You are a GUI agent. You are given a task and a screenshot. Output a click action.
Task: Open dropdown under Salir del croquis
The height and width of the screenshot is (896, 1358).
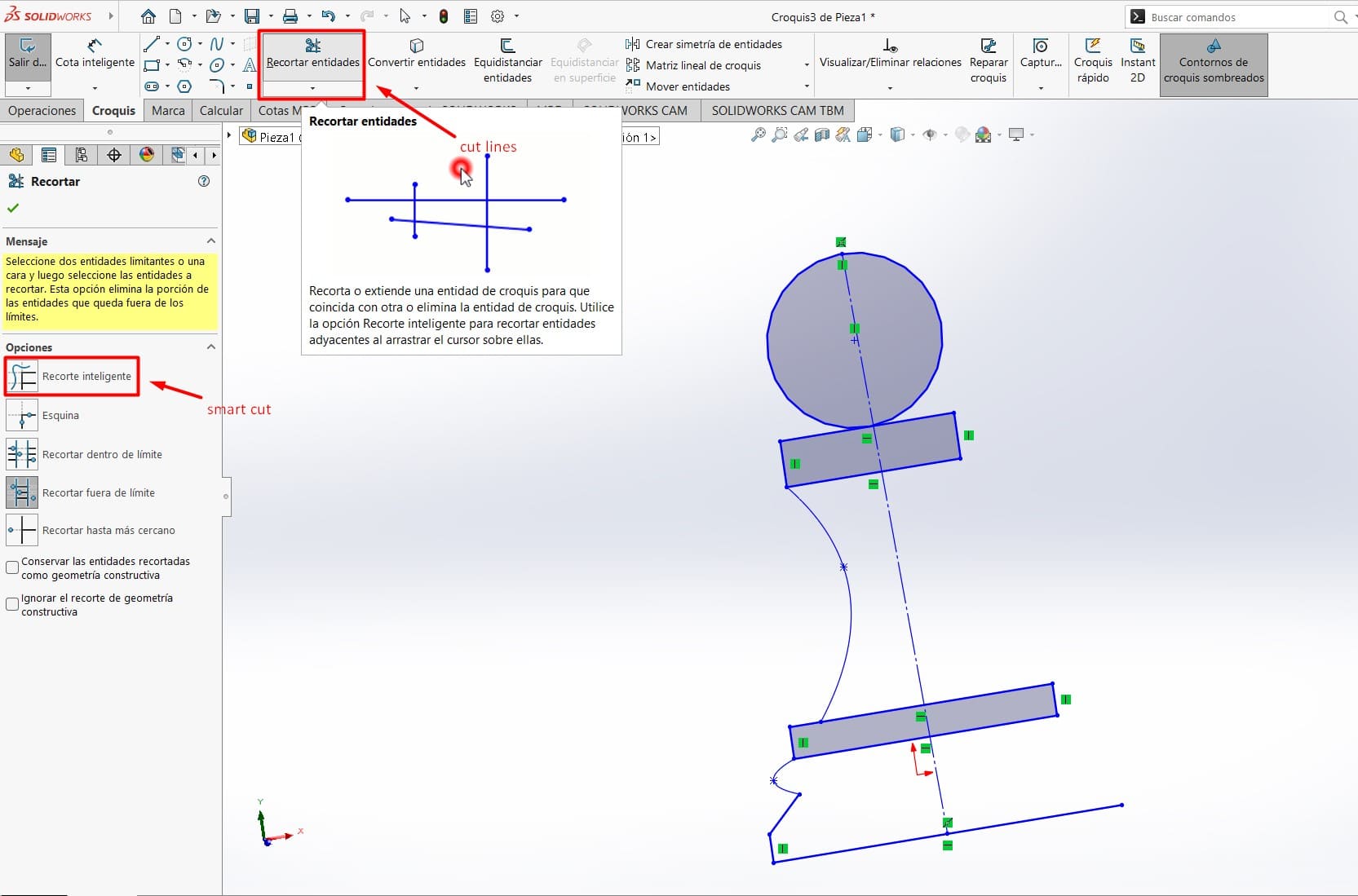28,88
